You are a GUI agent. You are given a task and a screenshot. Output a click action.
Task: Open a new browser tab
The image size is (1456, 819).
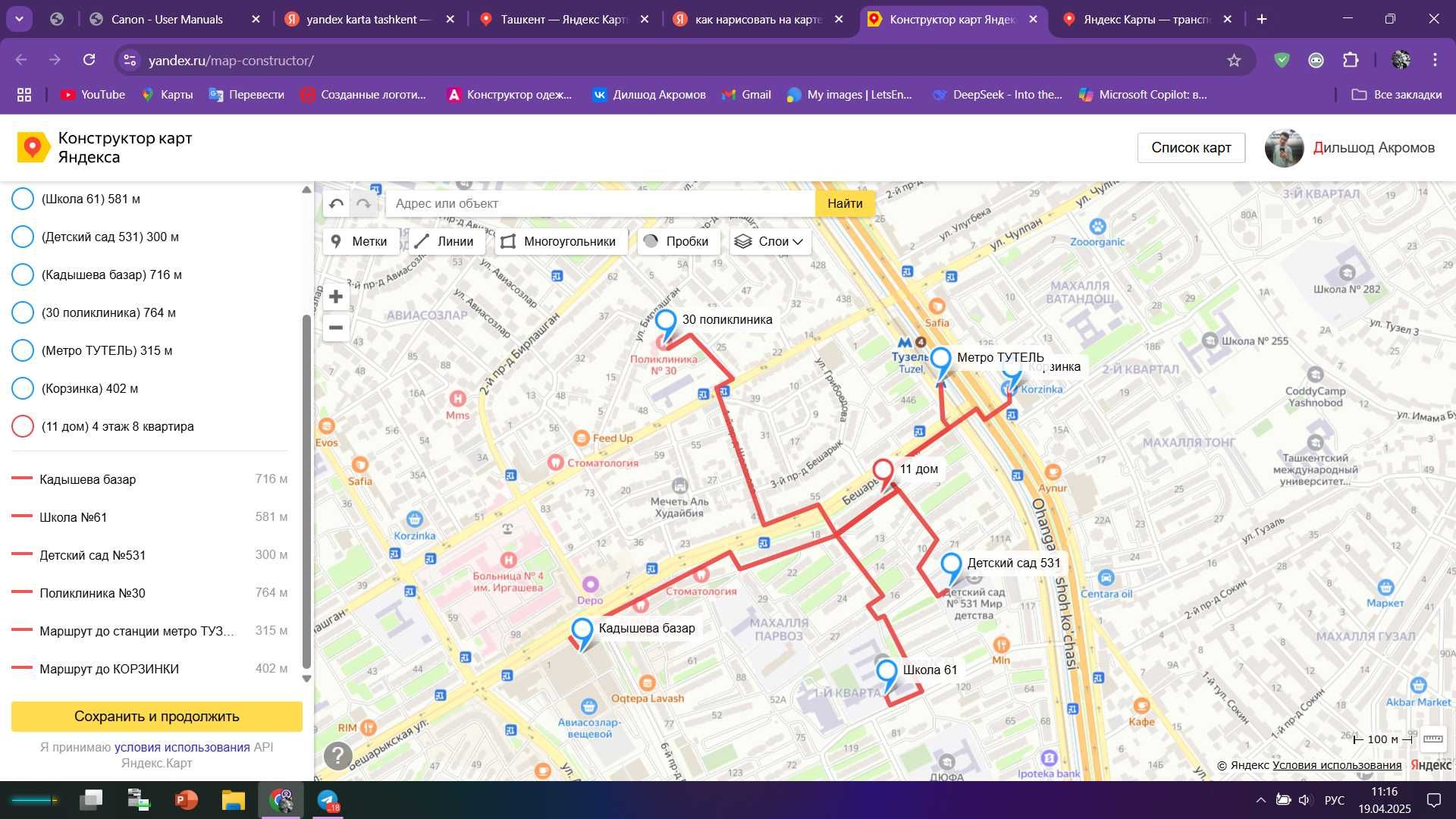click(x=1262, y=19)
